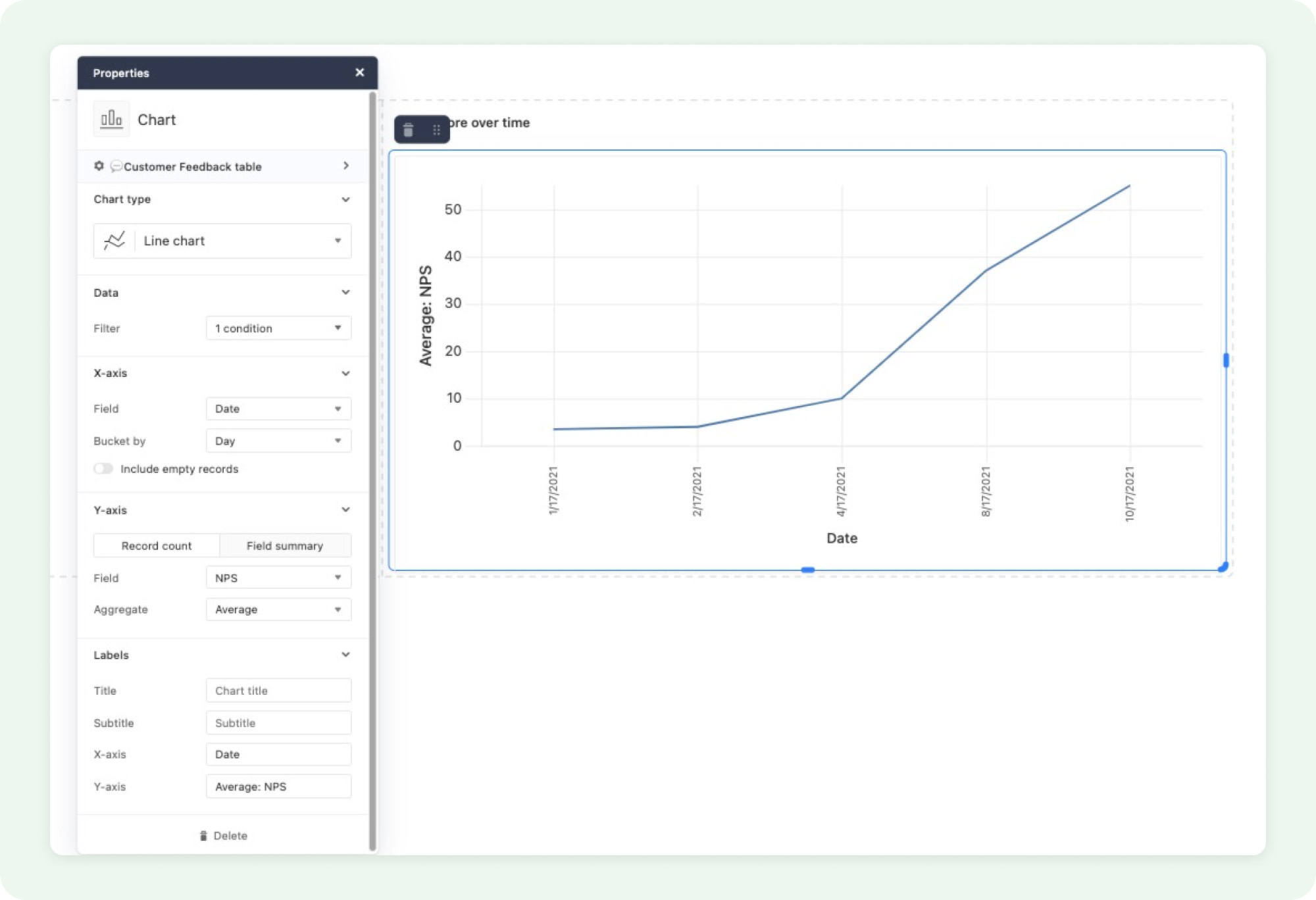The height and width of the screenshot is (900, 1316).
Task: Change the Bucket by dropdown from Day
Action: [278, 440]
